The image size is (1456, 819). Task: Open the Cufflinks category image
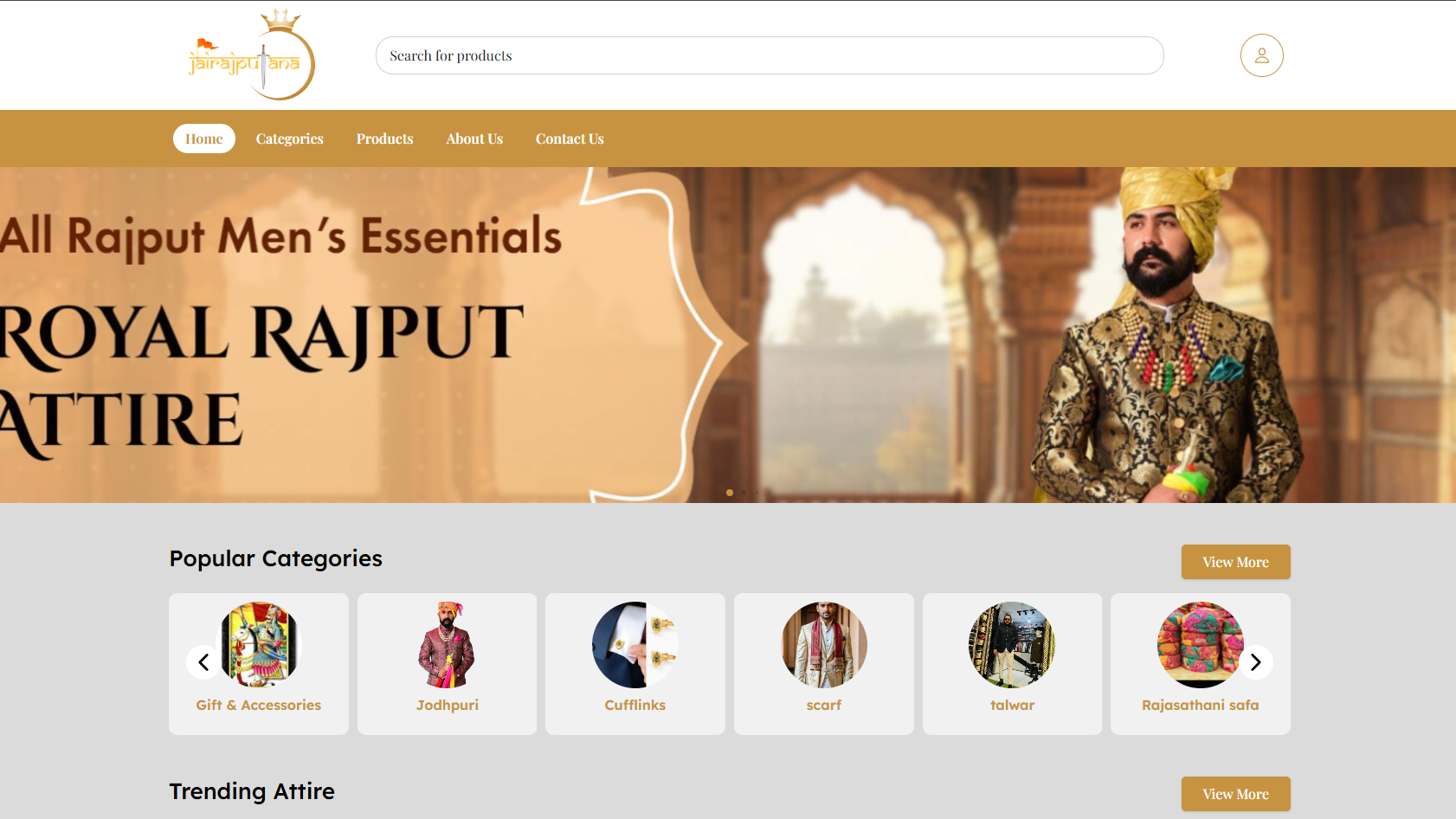pos(635,645)
